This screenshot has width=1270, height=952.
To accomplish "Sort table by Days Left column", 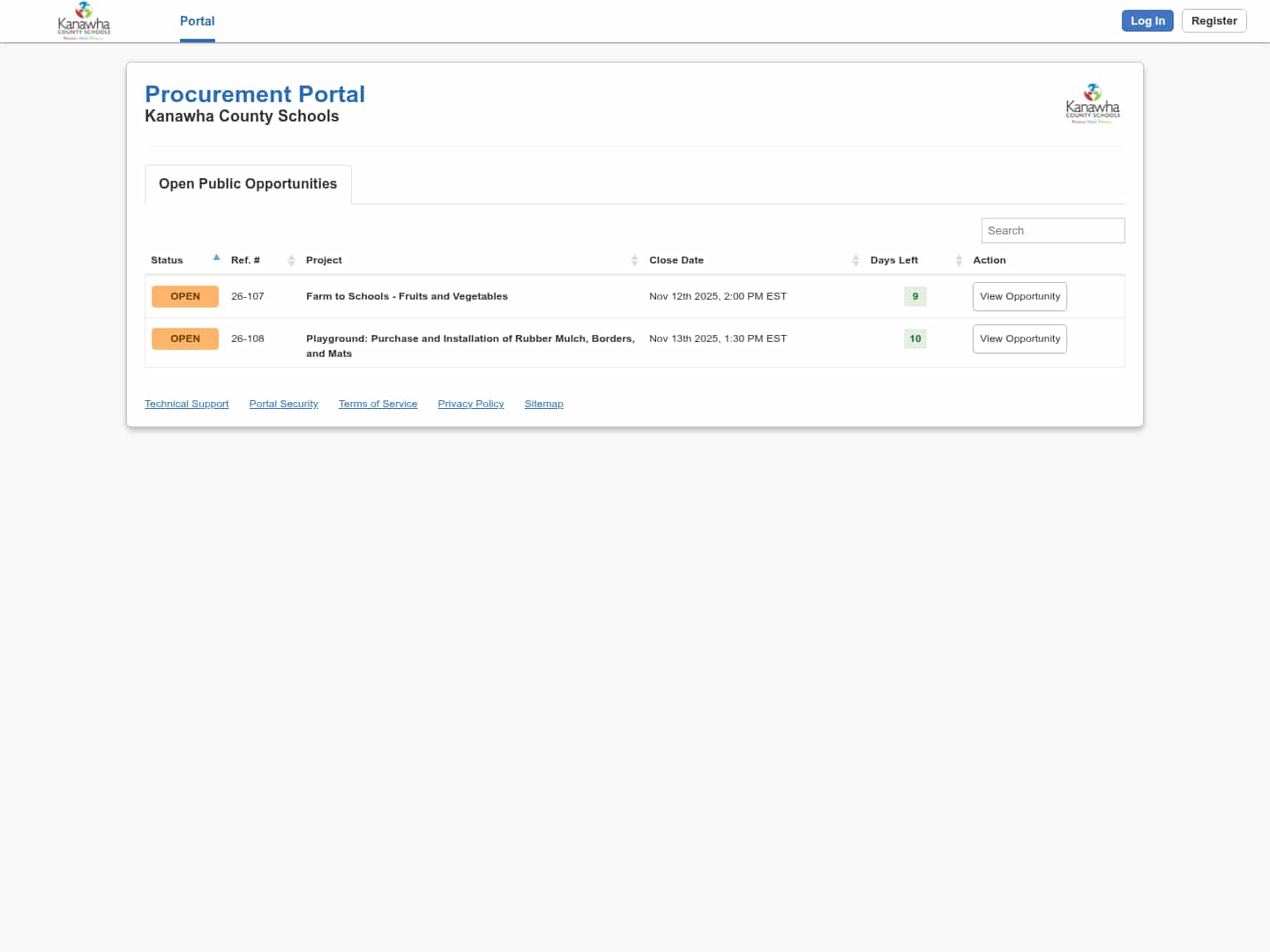I will pyautogui.click(x=894, y=260).
